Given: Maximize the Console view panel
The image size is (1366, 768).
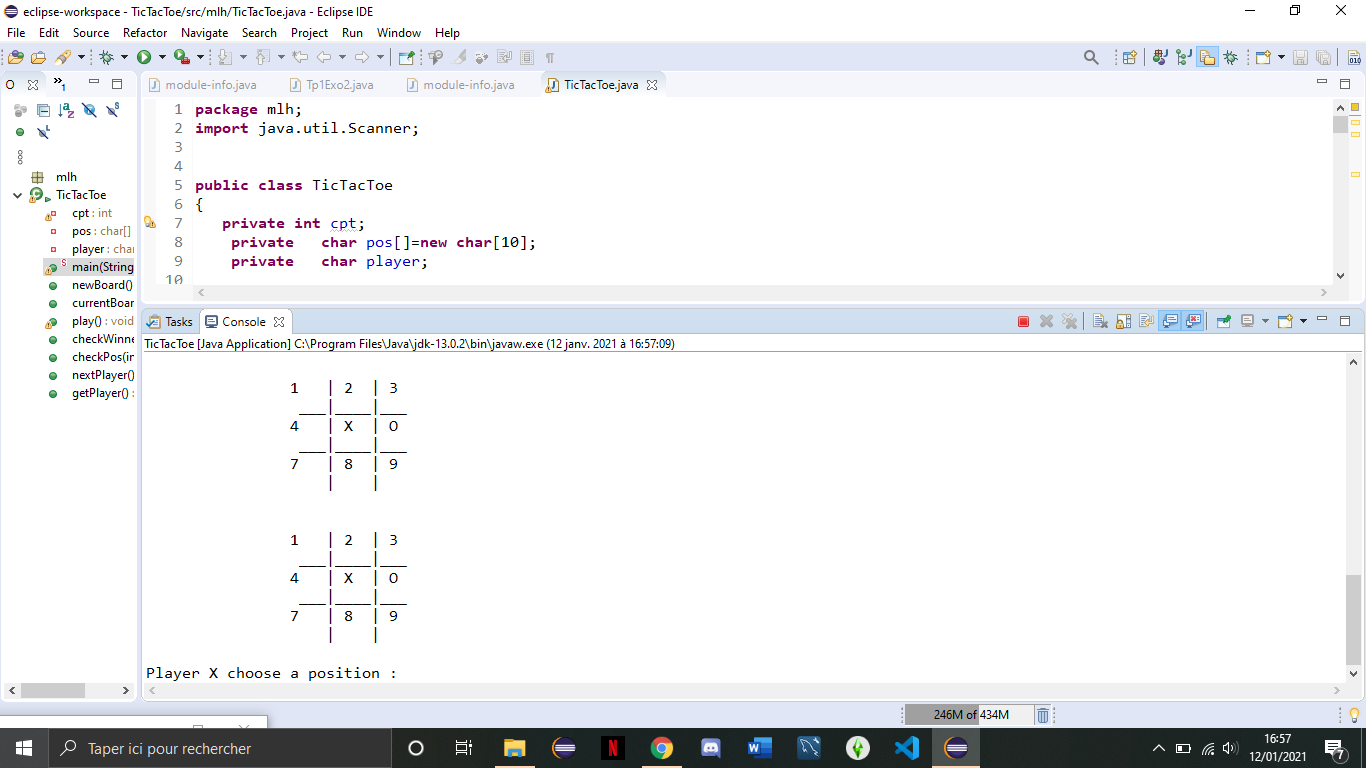Looking at the screenshot, I should pos(1345,321).
